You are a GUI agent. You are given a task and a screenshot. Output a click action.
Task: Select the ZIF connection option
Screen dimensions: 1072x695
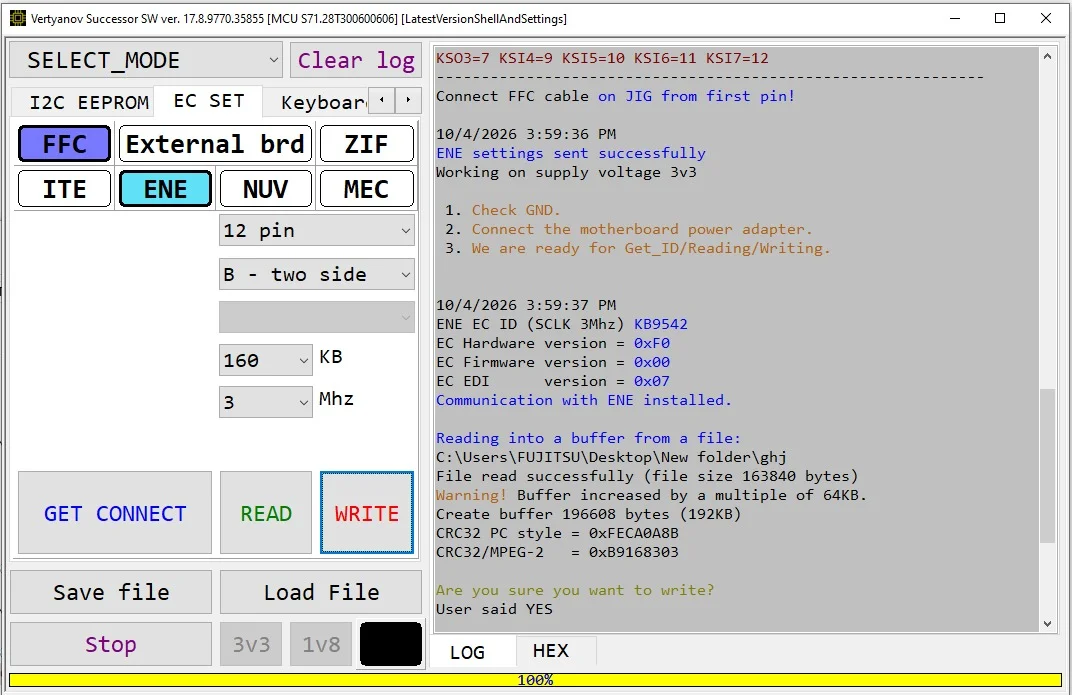tap(366, 144)
